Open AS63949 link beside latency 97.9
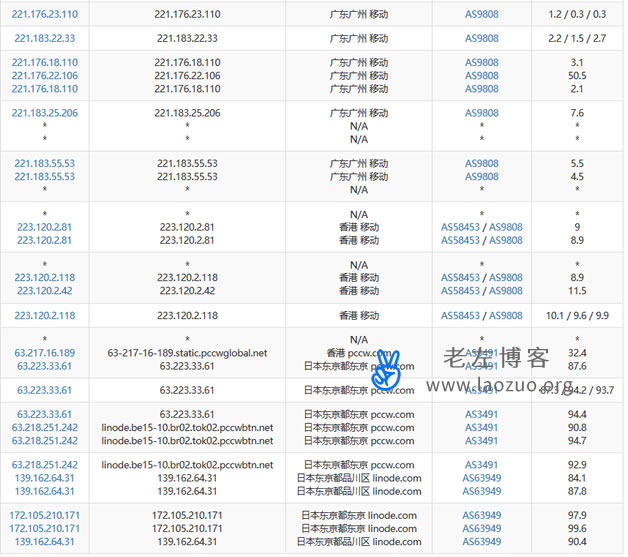This screenshot has width=628, height=557. click(x=482, y=515)
